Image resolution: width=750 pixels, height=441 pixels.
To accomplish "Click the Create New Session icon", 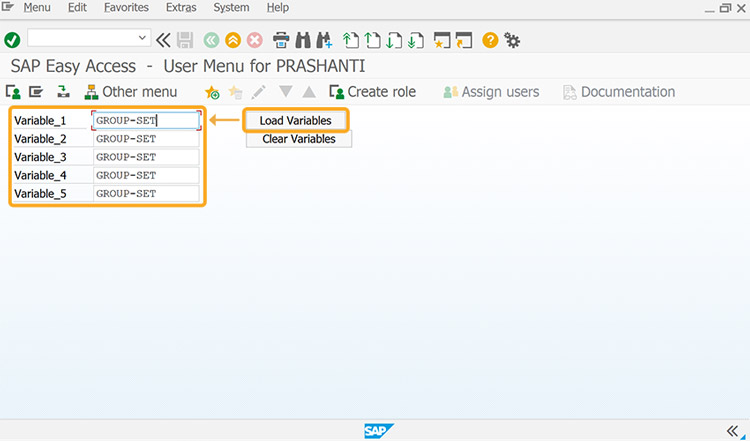I will pos(441,40).
